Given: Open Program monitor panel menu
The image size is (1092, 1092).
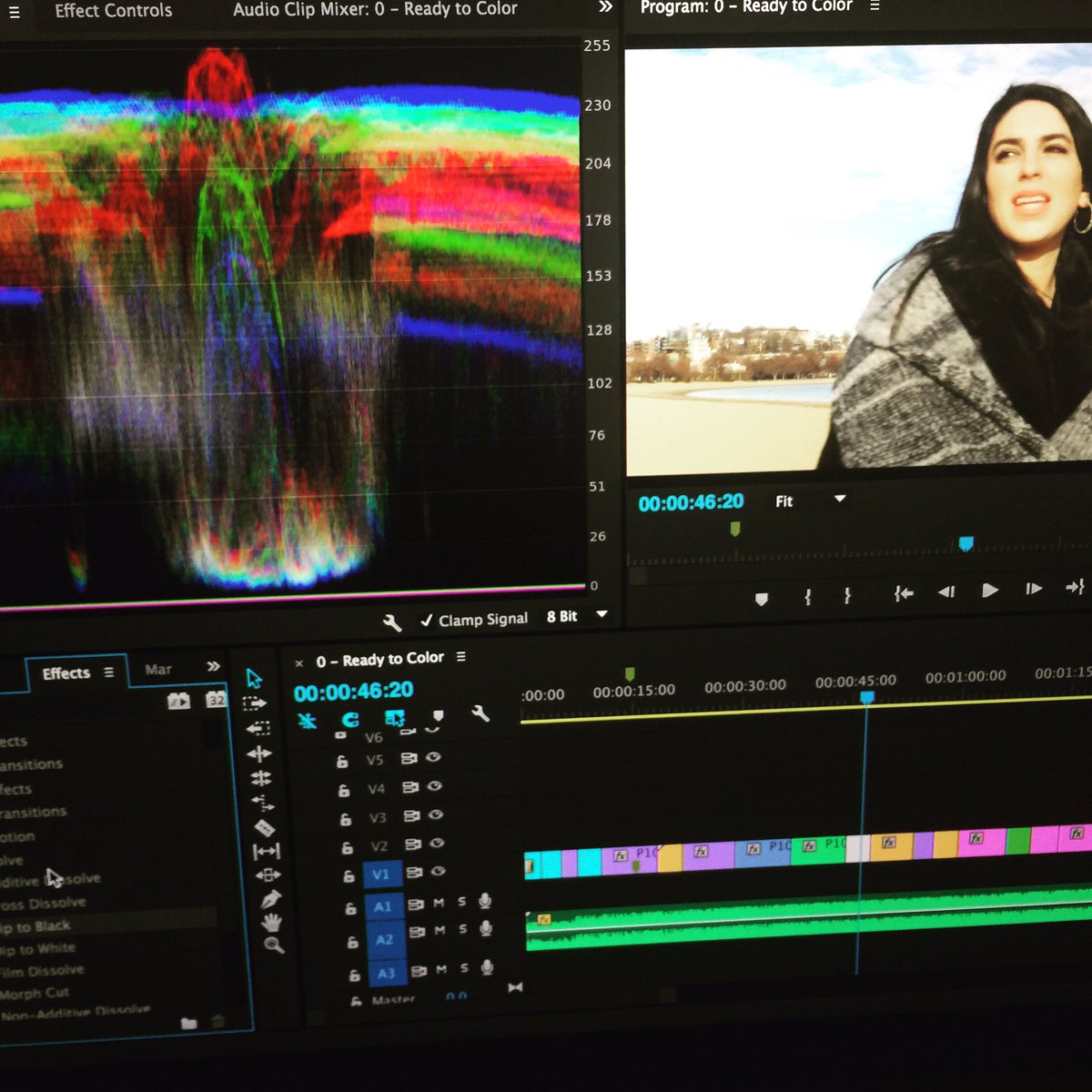Looking at the screenshot, I should [875, 5].
